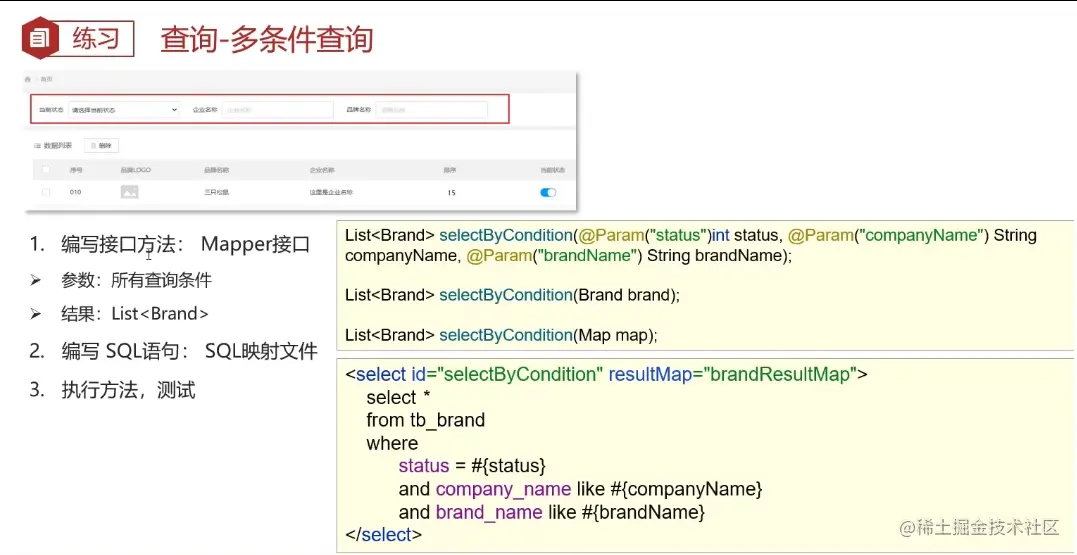Click the title 查询-多条件查询
Screen dimensions: 1077x555
(x=267, y=39)
